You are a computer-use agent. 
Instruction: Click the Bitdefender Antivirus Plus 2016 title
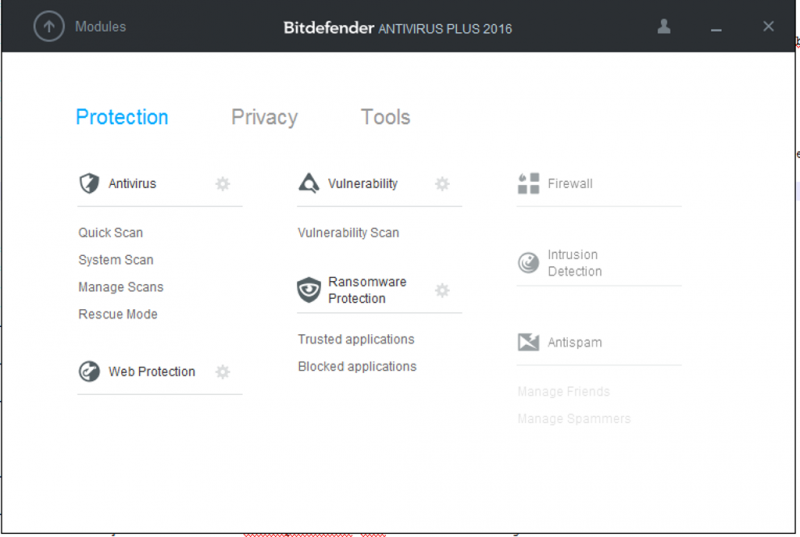pyautogui.click(x=397, y=28)
